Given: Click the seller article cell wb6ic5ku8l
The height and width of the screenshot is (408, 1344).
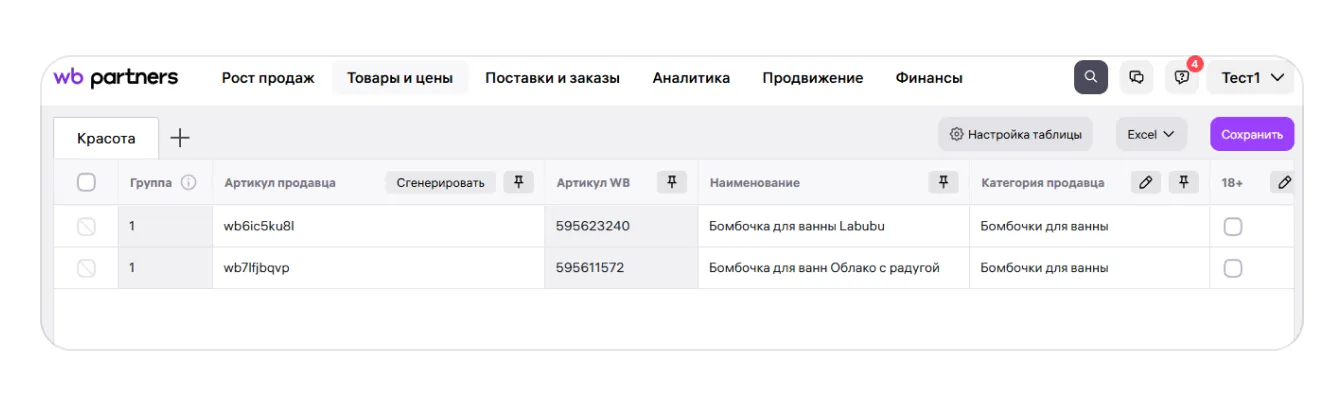Looking at the screenshot, I should (x=259, y=226).
